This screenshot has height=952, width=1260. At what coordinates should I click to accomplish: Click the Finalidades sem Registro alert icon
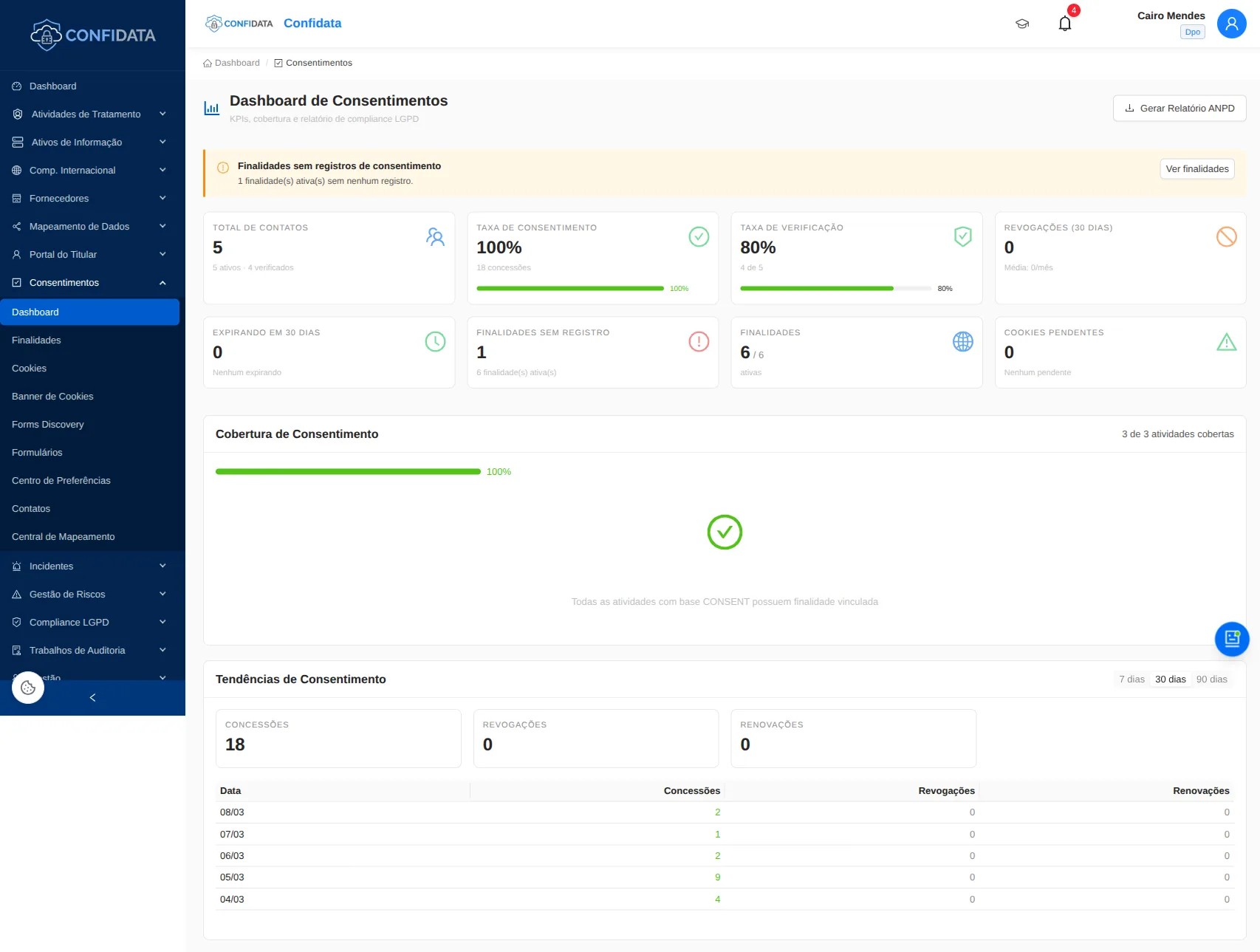698,342
